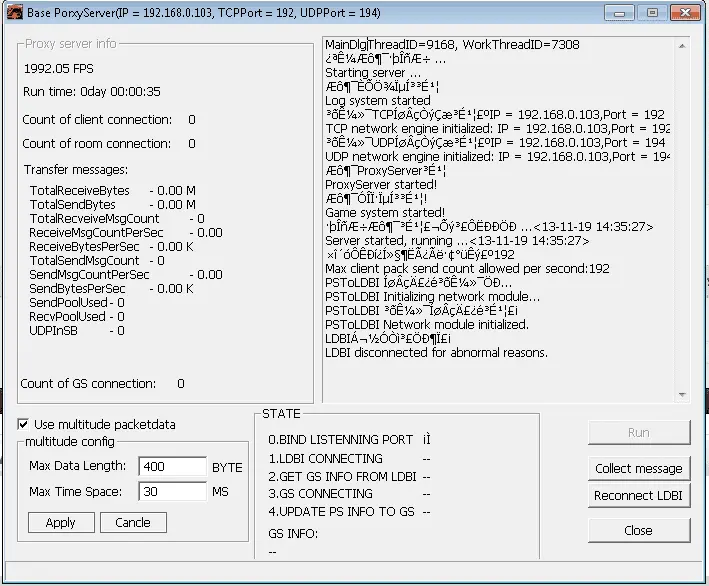Click the Collect message button
The width and height of the screenshot is (709, 586).
(639, 468)
